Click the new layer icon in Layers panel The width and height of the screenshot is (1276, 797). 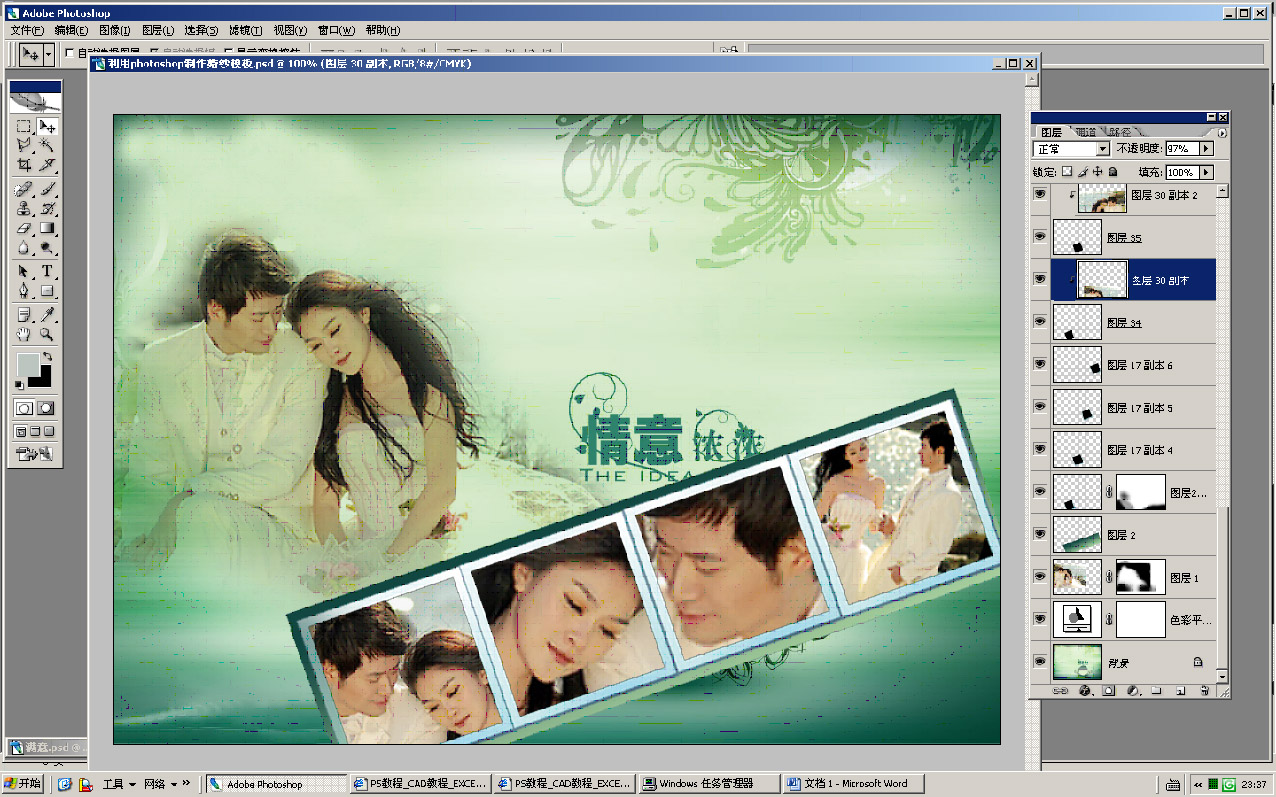tap(1180, 691)
